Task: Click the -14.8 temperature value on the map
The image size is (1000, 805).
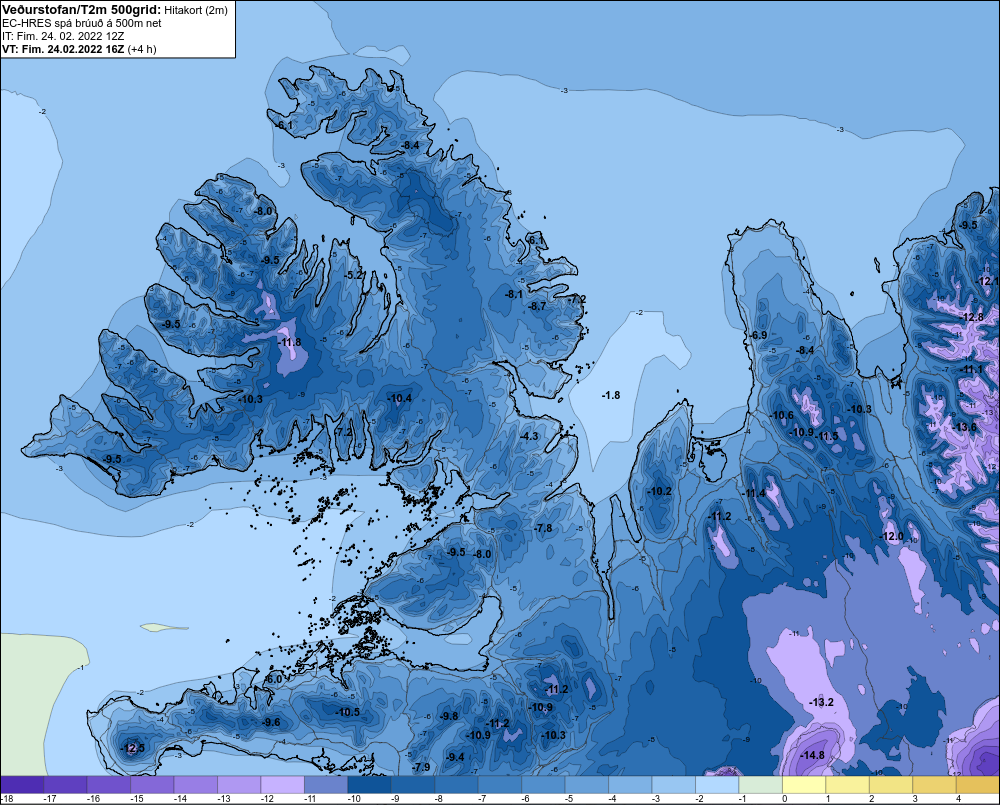Action: 812,755
